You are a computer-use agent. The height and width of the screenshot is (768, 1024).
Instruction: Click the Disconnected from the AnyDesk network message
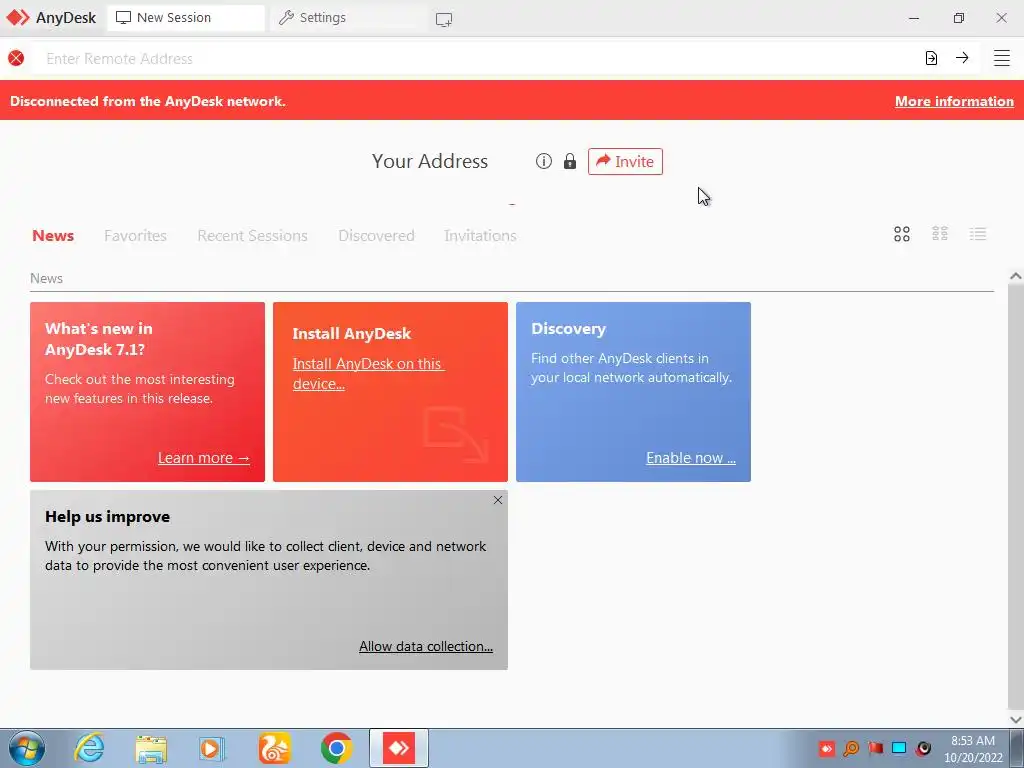point(148,101)
